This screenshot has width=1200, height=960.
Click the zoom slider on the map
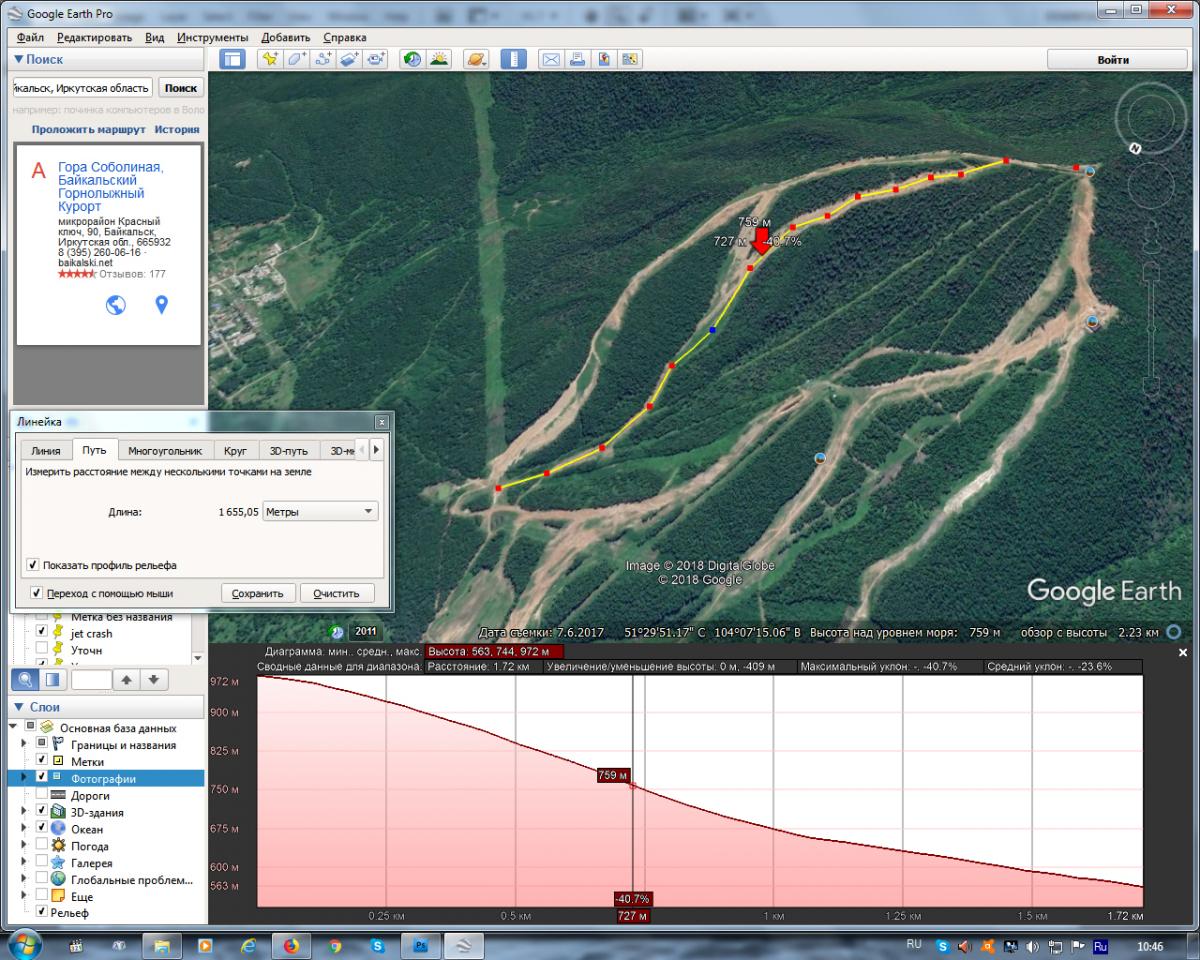click(x=1152, y=330)
